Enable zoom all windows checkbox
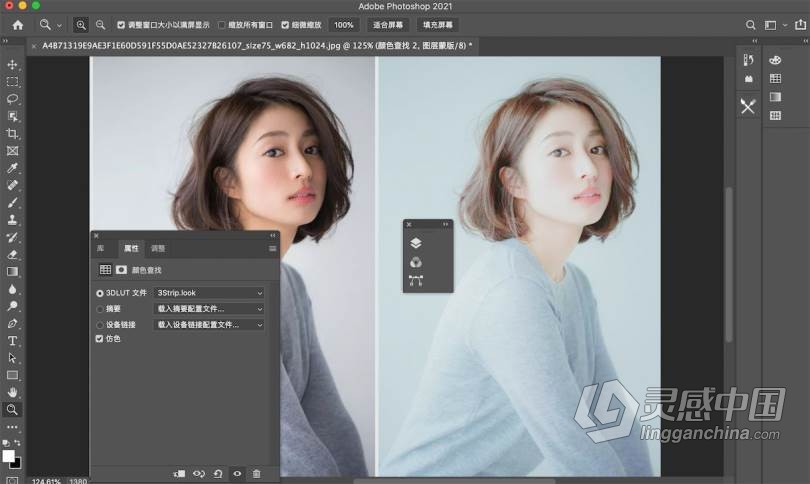The image size is (810, 484). (221, 25)
